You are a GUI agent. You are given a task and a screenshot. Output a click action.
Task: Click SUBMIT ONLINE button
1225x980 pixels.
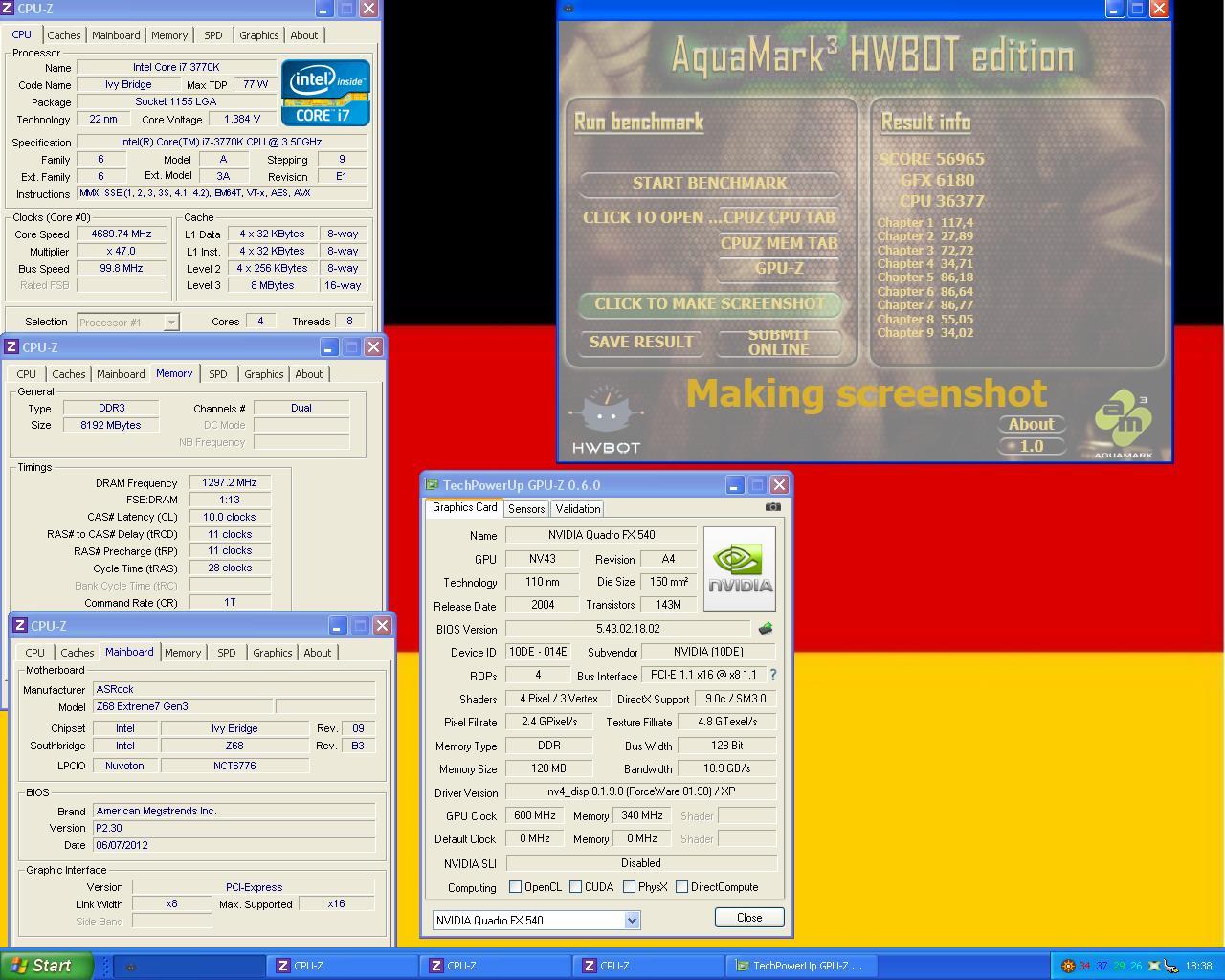pos(778,342)
